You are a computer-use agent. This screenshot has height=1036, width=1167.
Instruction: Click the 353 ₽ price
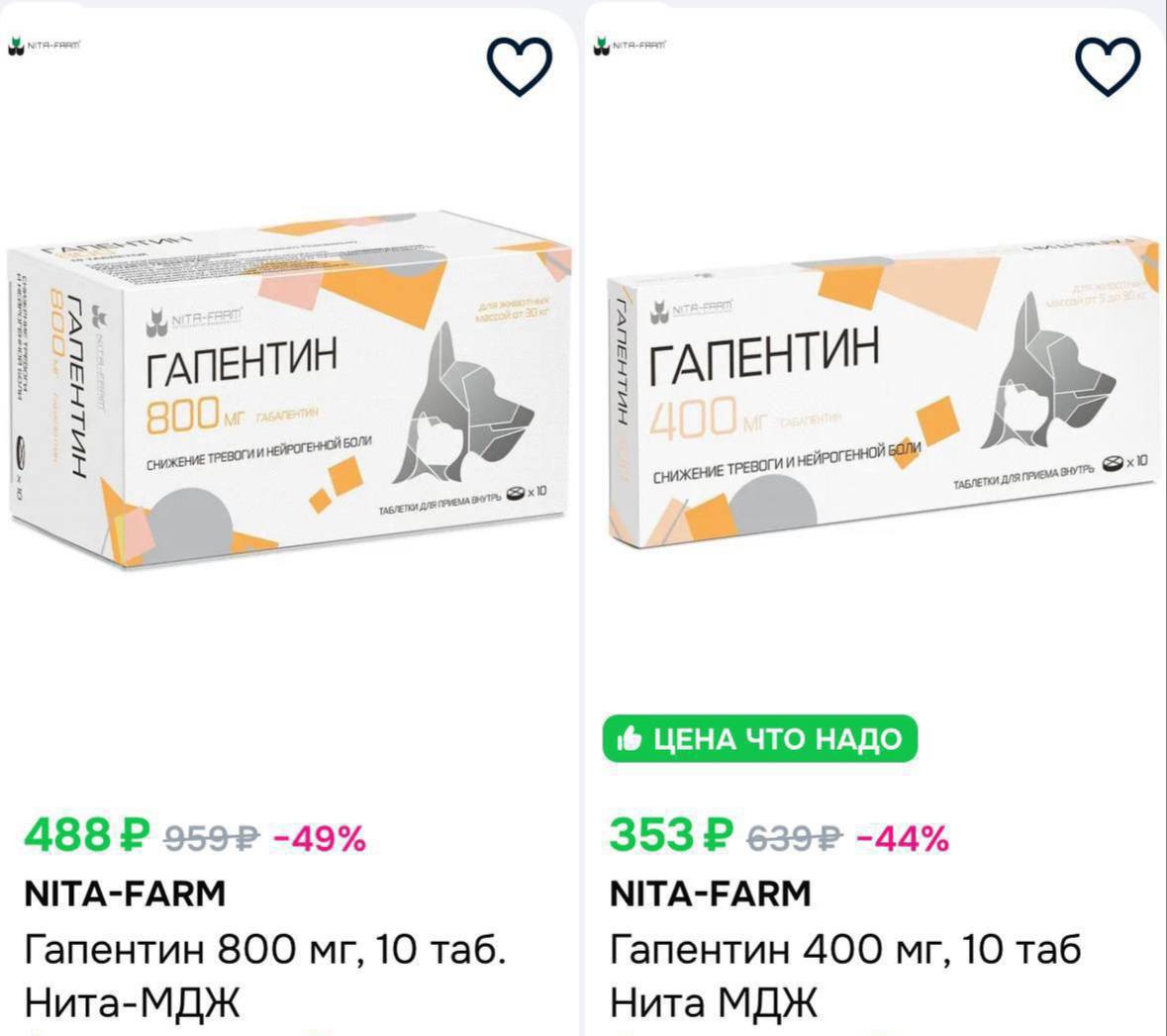[671, 835]
